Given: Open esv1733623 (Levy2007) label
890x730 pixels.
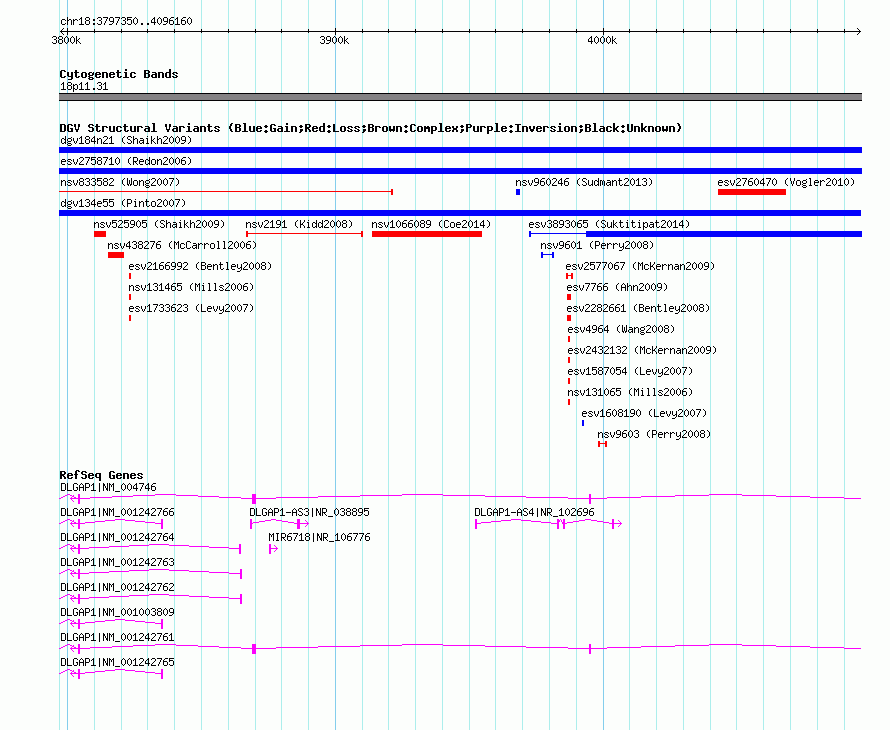Looking at the screenshot, I should point(191,308).
